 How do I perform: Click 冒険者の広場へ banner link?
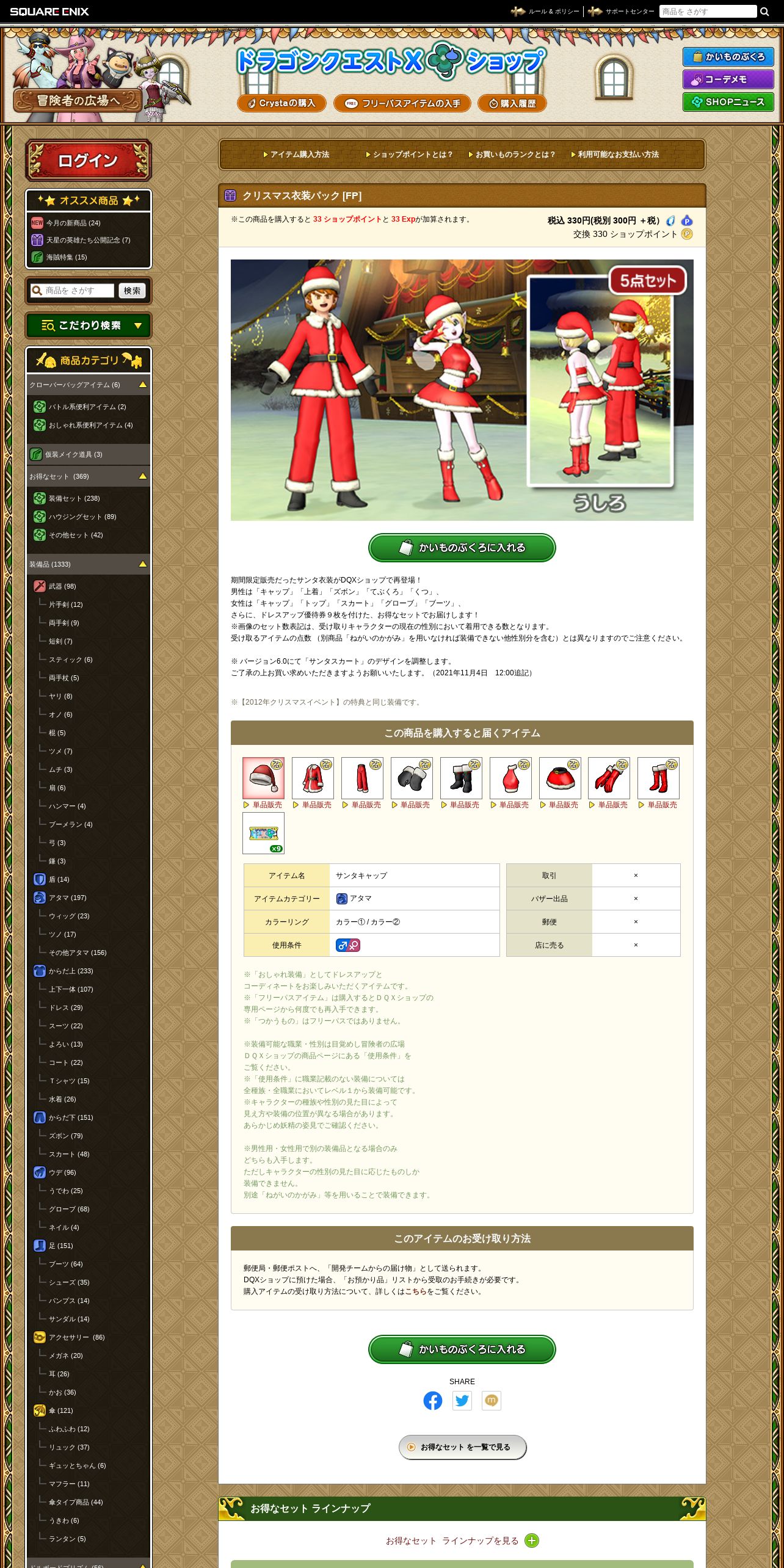(x=78, y=101)
